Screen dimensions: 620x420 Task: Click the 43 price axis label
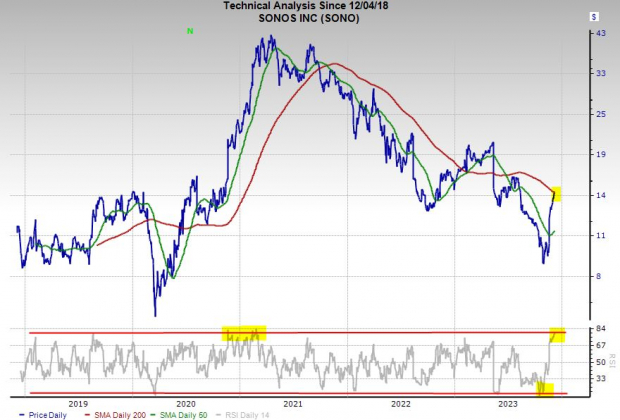601,33
